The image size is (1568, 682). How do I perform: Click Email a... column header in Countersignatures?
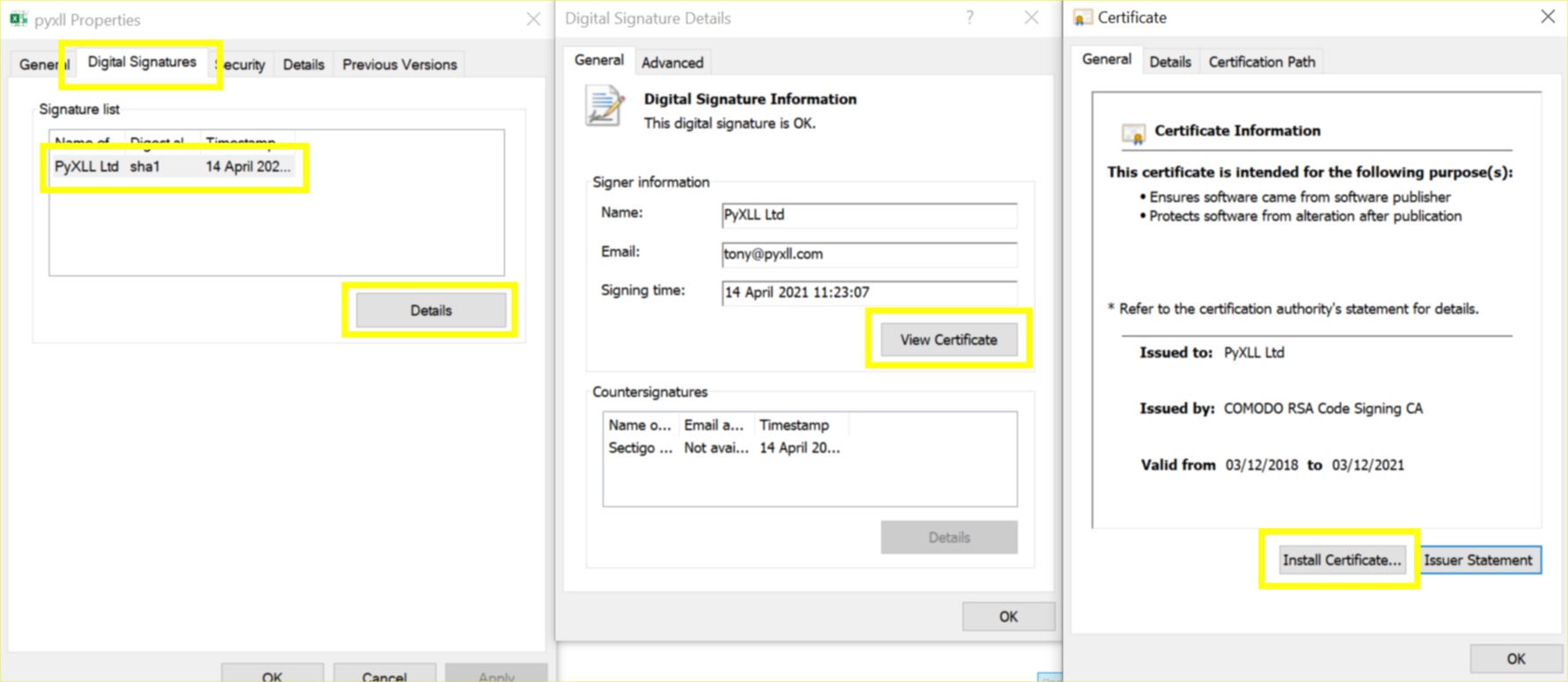click(715, 425)
